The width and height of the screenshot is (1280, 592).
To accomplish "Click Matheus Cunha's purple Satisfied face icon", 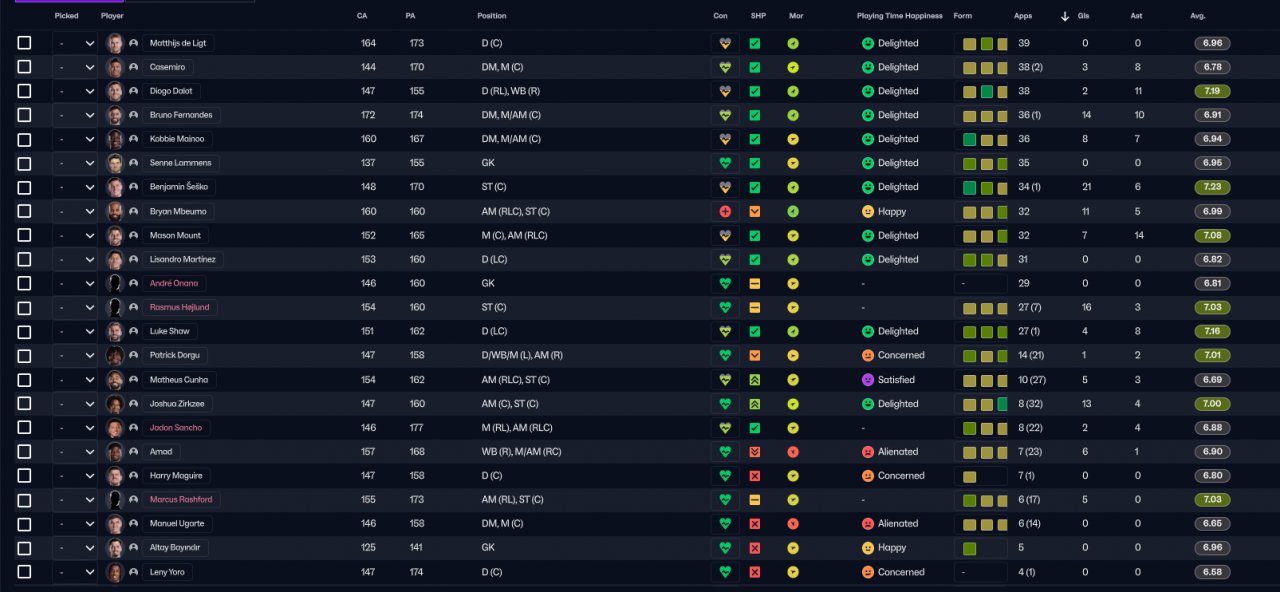I will (868, 380).
